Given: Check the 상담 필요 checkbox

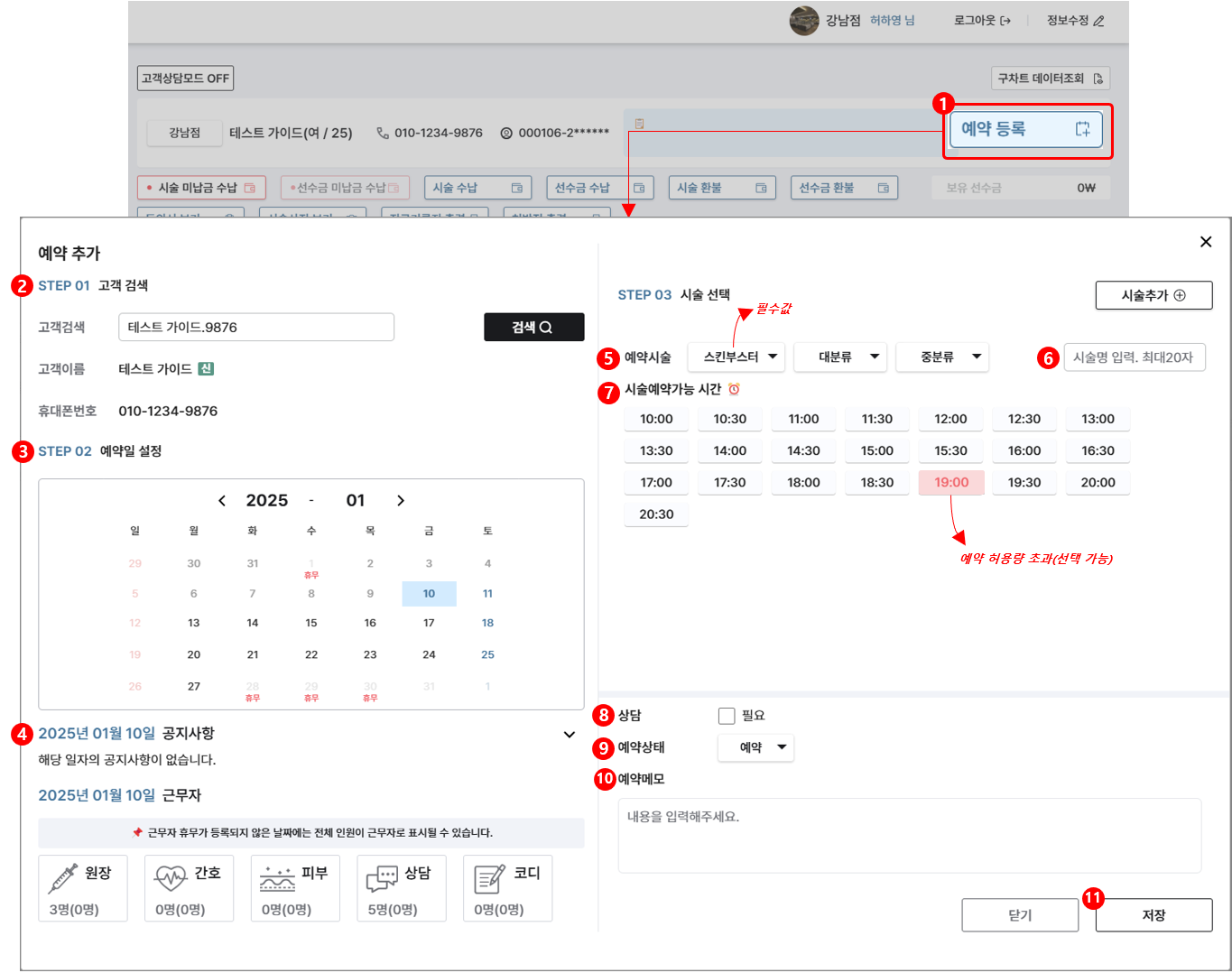Looking at the screenshot, I should [727, 716].
